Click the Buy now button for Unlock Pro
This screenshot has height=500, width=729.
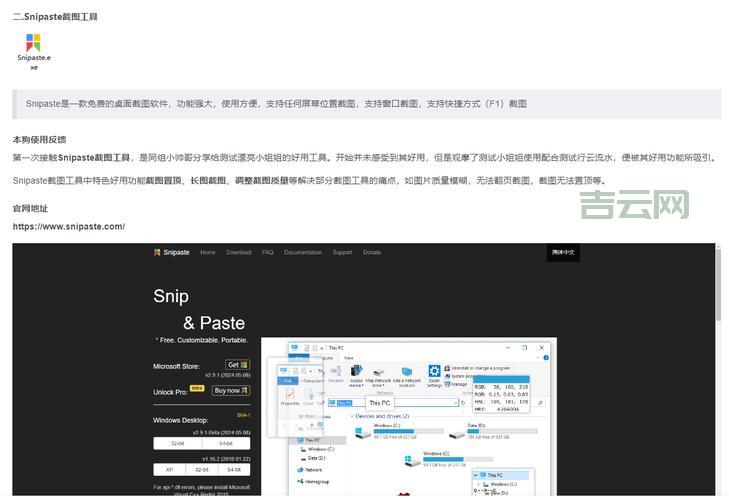click(x=231, y=391)
